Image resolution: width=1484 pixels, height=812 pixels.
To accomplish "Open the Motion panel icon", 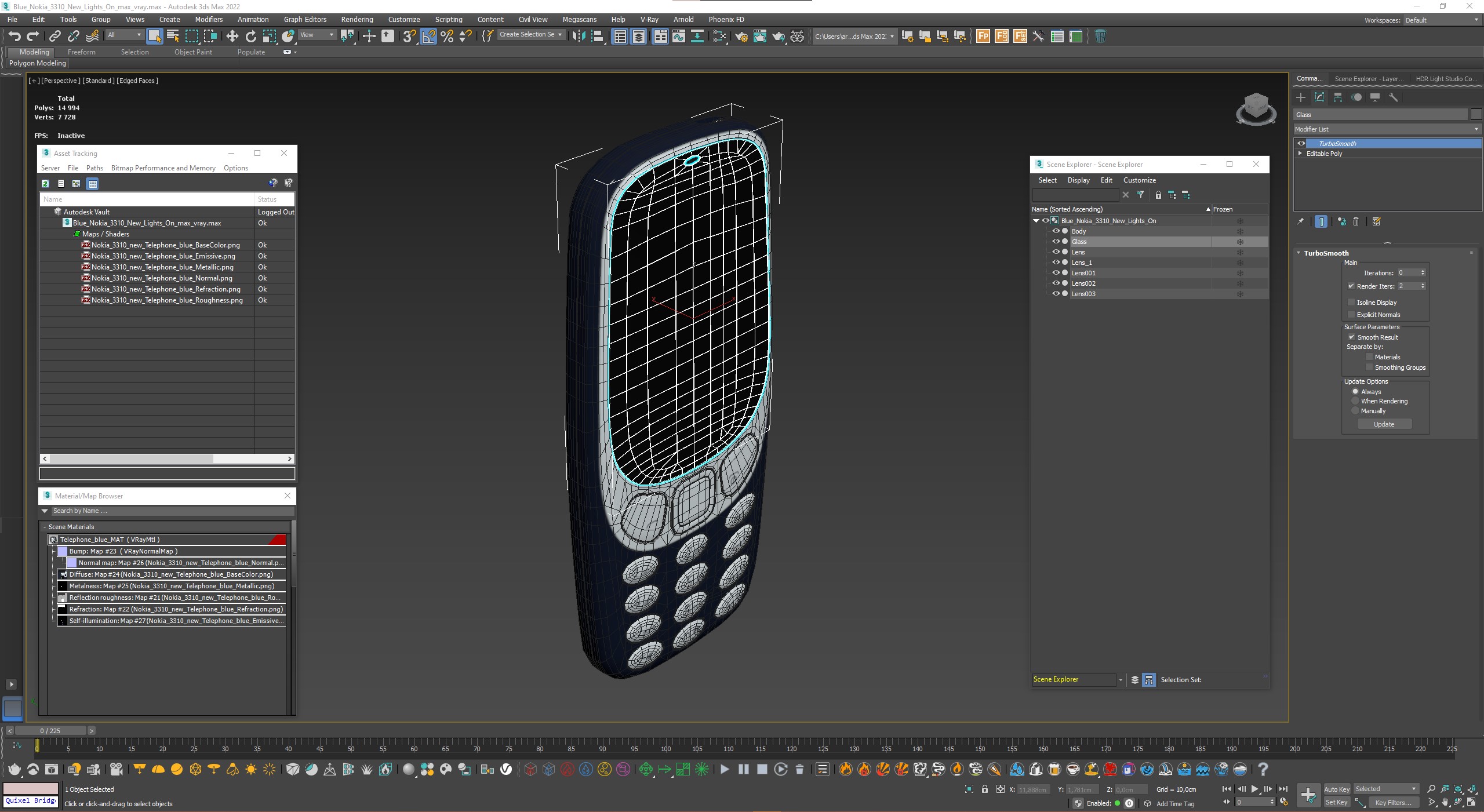I will coord(1356,97).
